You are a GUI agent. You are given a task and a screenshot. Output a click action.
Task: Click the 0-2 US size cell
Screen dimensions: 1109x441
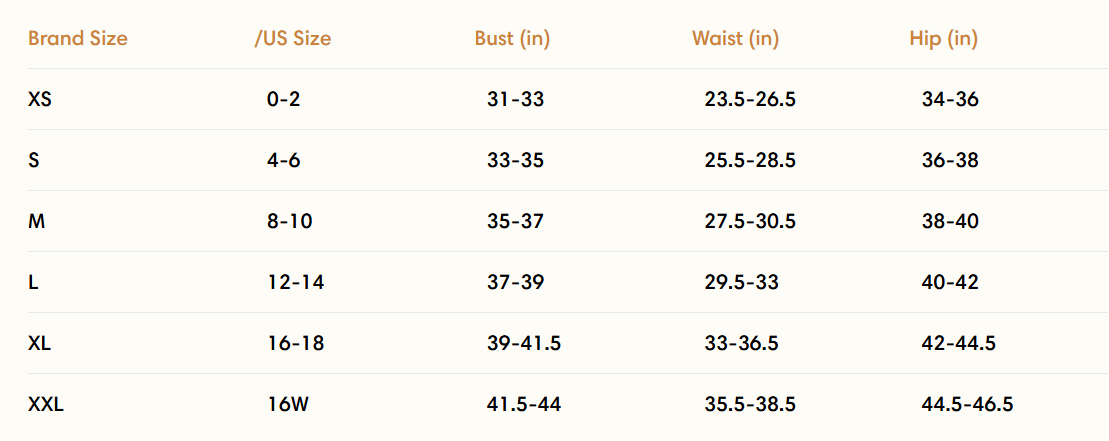(x=283, y=99)
